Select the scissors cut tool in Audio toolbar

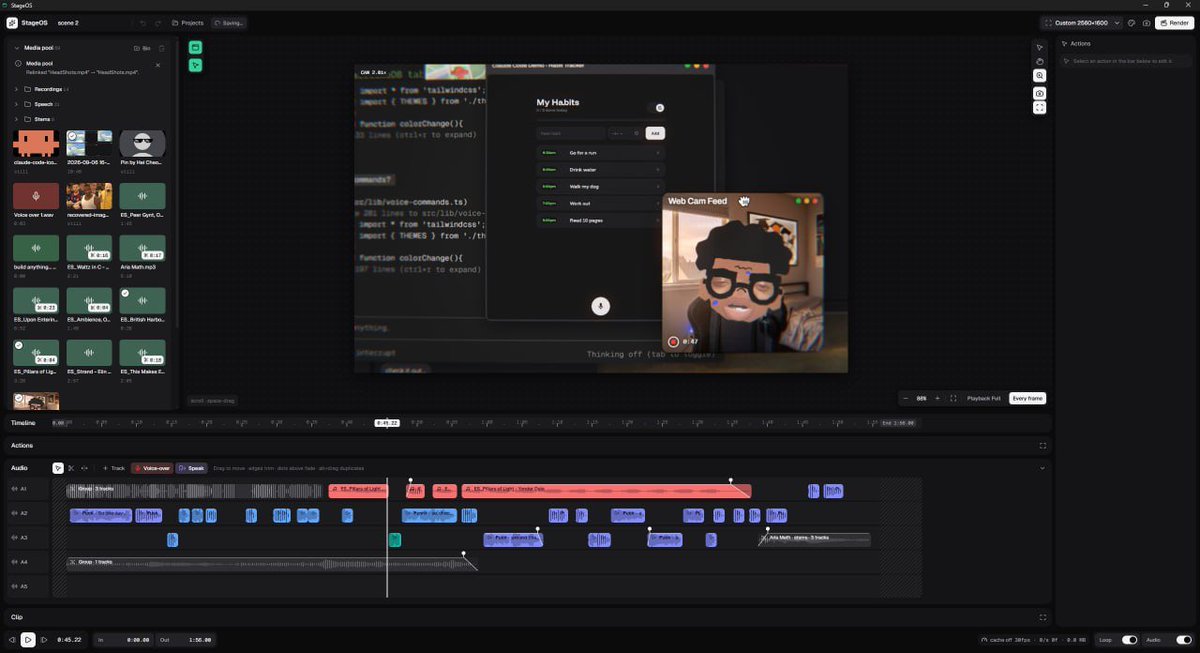click(x=71, y=468)
